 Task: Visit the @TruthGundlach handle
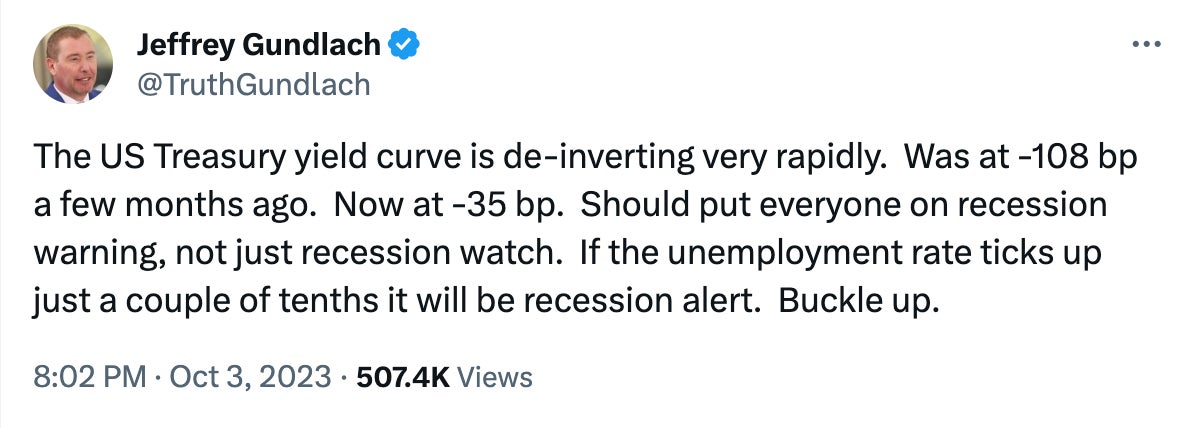[x=253, y=84]
